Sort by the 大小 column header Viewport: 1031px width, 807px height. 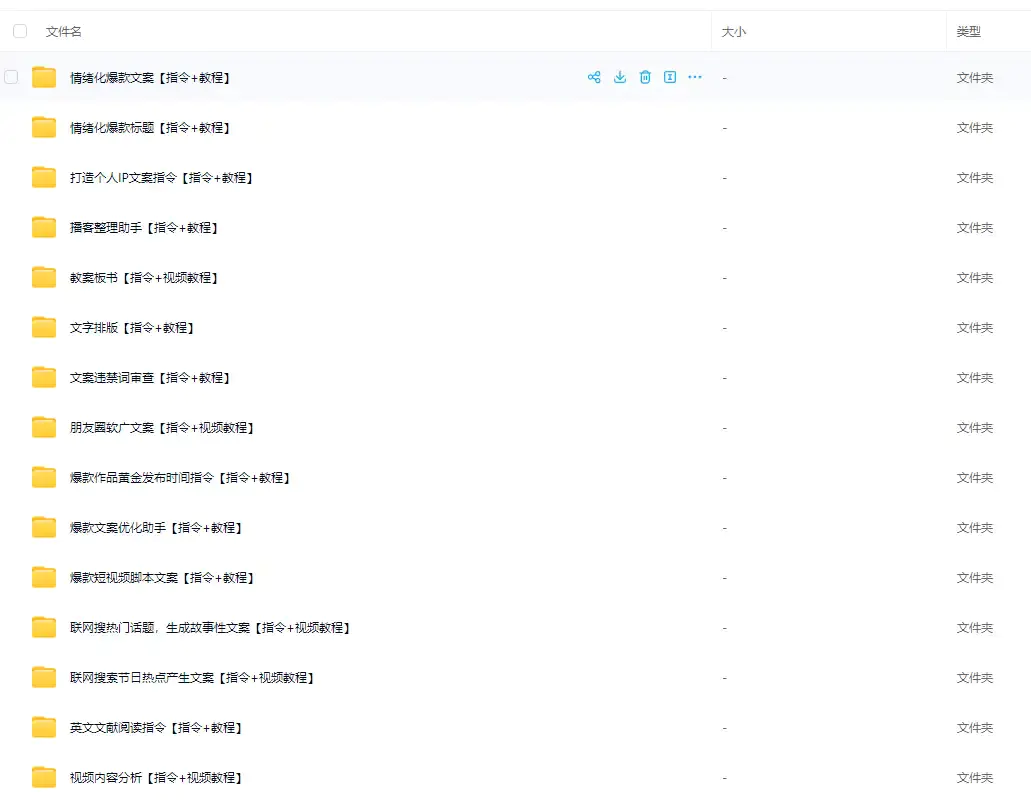click(734, 32)
